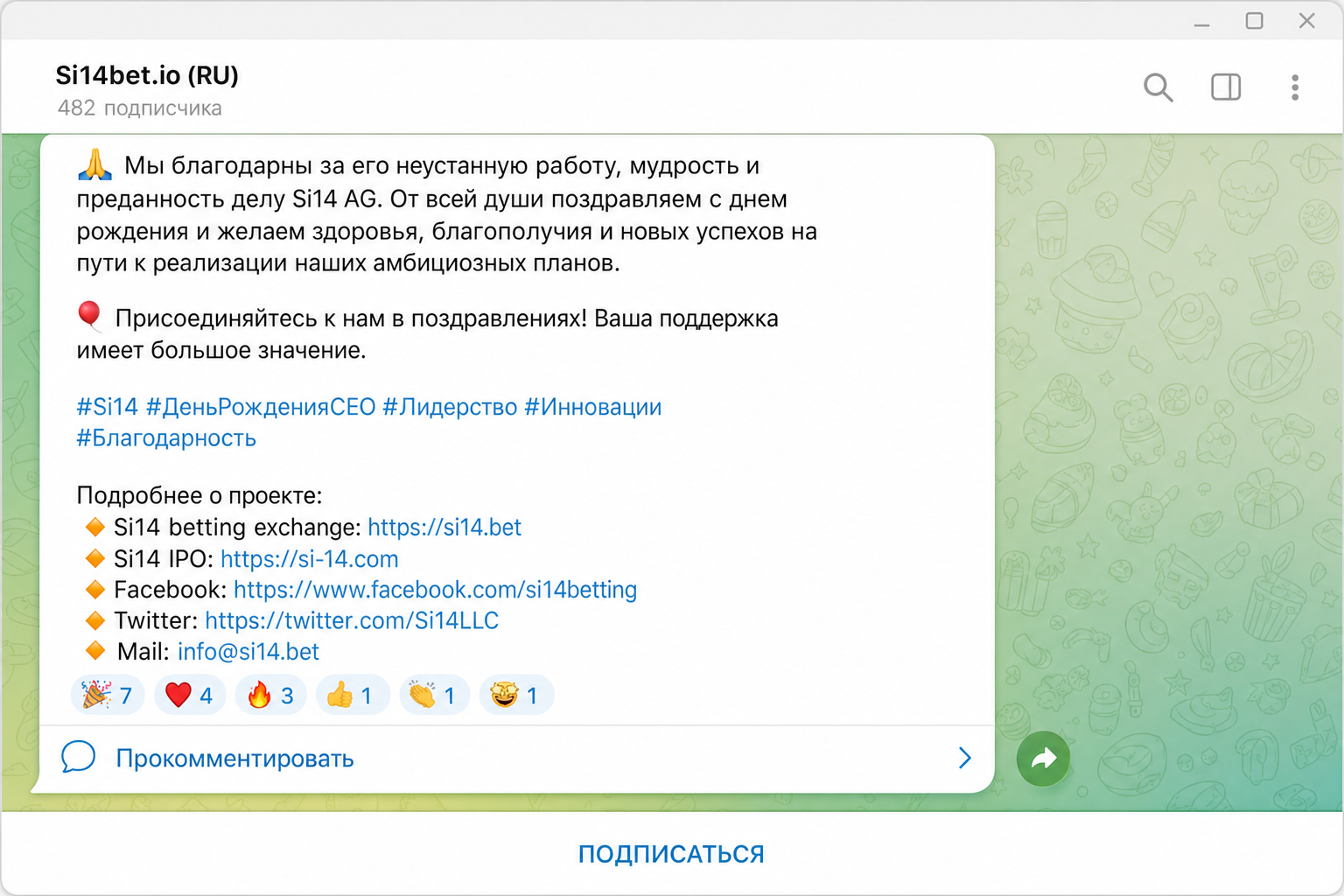The height and width of the screenshot is (896, 1344).
Task: Click the #Лидерство hashtag
Action: tap(450, 407)
